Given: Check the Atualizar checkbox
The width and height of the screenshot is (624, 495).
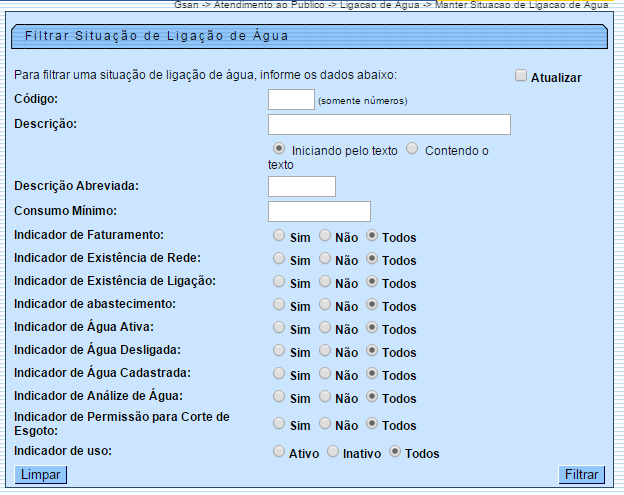Looking at the screenshot, I should [520, 76].
